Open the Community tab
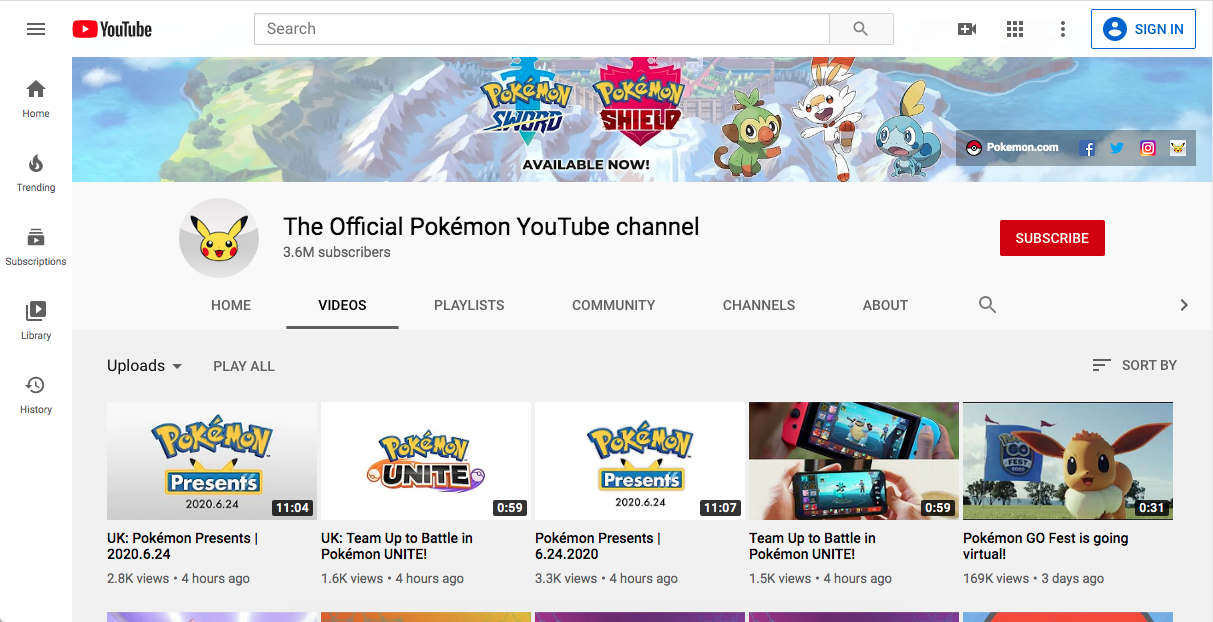Image resolution: width=1213 pixels, height=622 pixels. 614,305
